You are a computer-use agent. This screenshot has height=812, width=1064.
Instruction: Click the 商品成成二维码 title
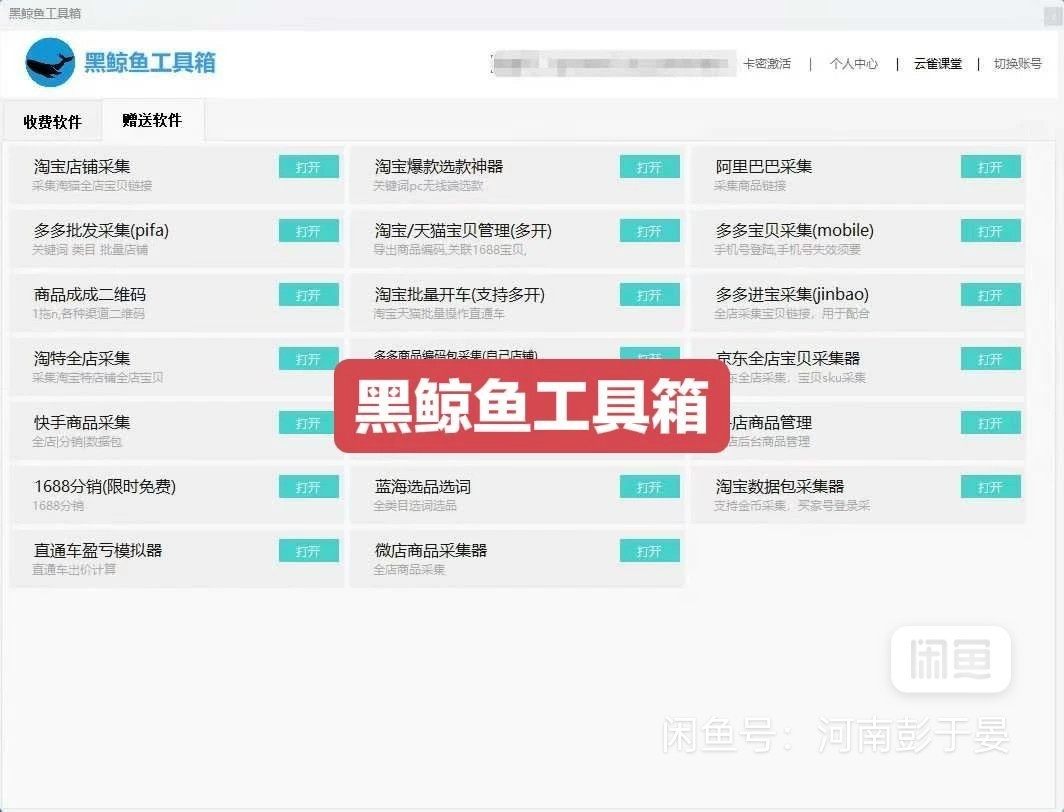coord(90,294)
